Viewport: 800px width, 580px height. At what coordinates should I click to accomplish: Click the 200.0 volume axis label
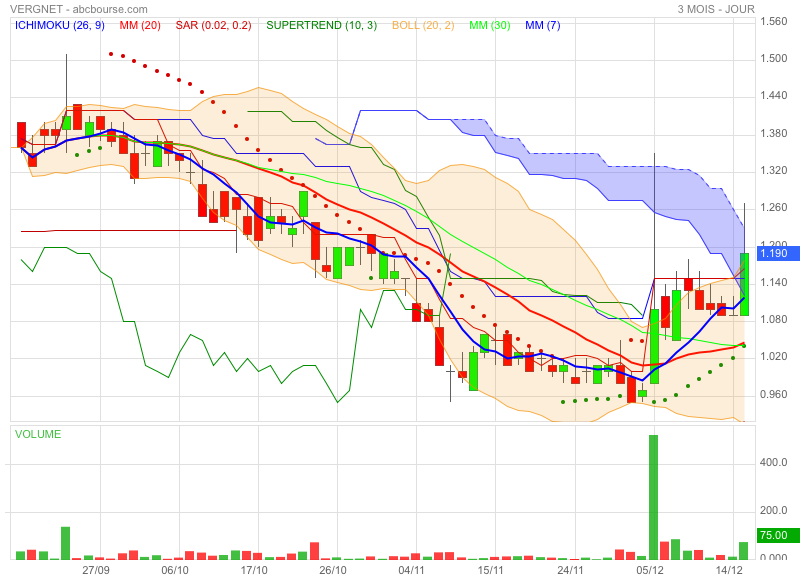[x=773, y=510]
